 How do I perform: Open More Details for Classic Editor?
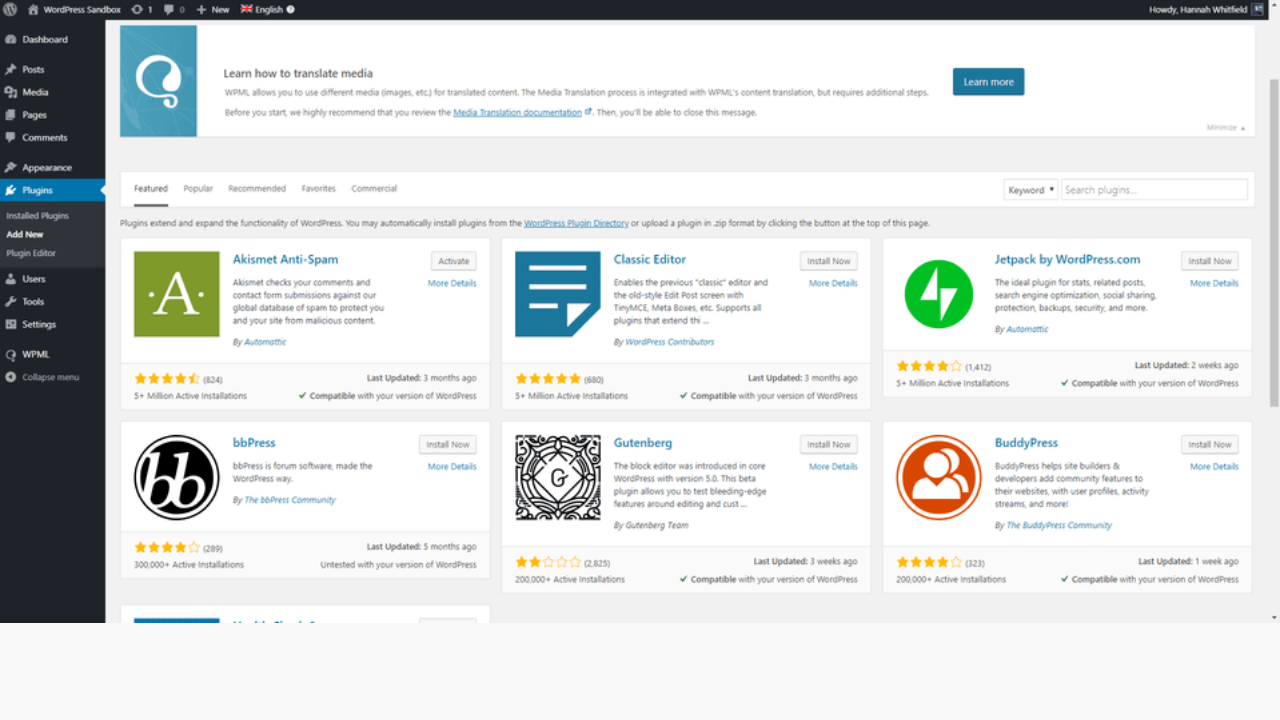tap(833, 283)
